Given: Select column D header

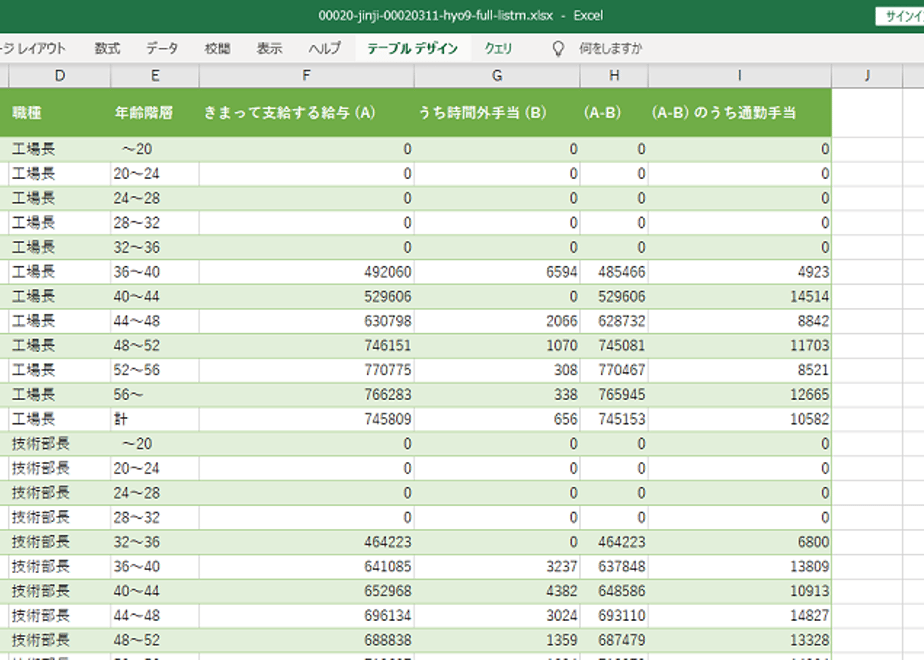Looking at the screenshot, I should 60,75.
